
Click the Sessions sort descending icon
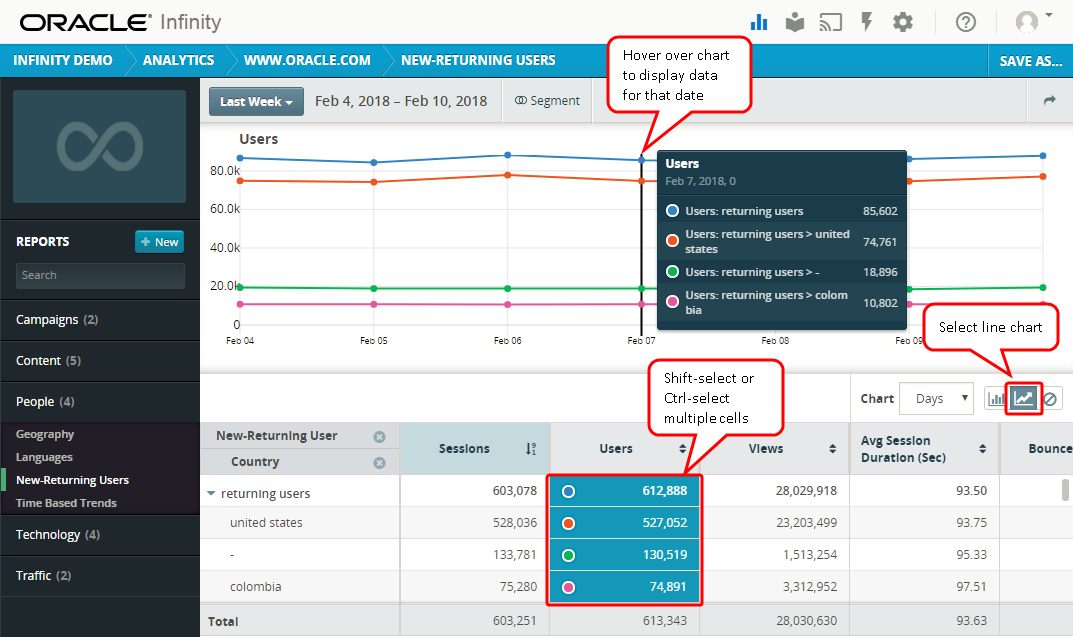531,449
